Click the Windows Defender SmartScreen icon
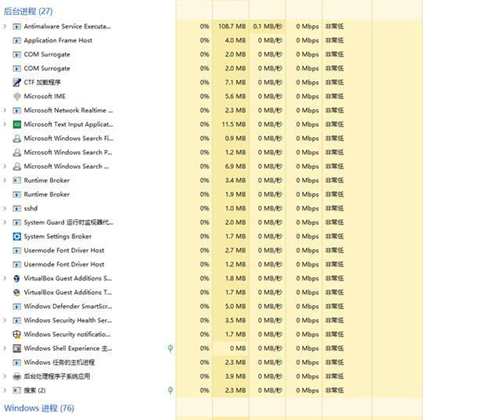Image resolution: width=500 pixels, height=420 pixels. (17, 307)
